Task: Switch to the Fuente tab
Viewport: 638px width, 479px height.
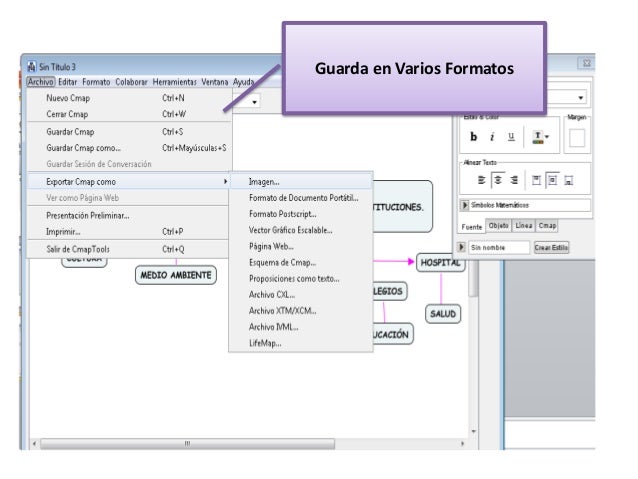Action: pos(472,227)
